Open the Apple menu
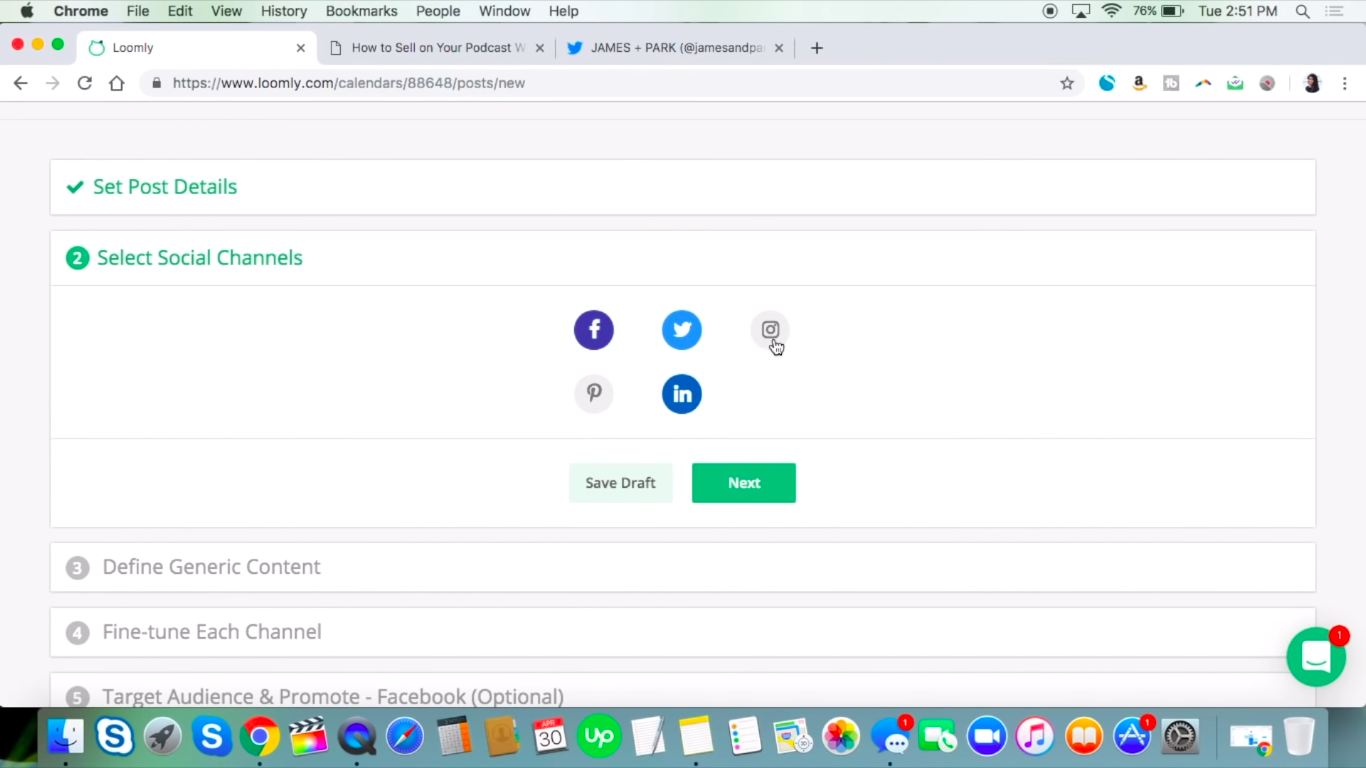The image size is (1366, 768). [x=27, y=11]
